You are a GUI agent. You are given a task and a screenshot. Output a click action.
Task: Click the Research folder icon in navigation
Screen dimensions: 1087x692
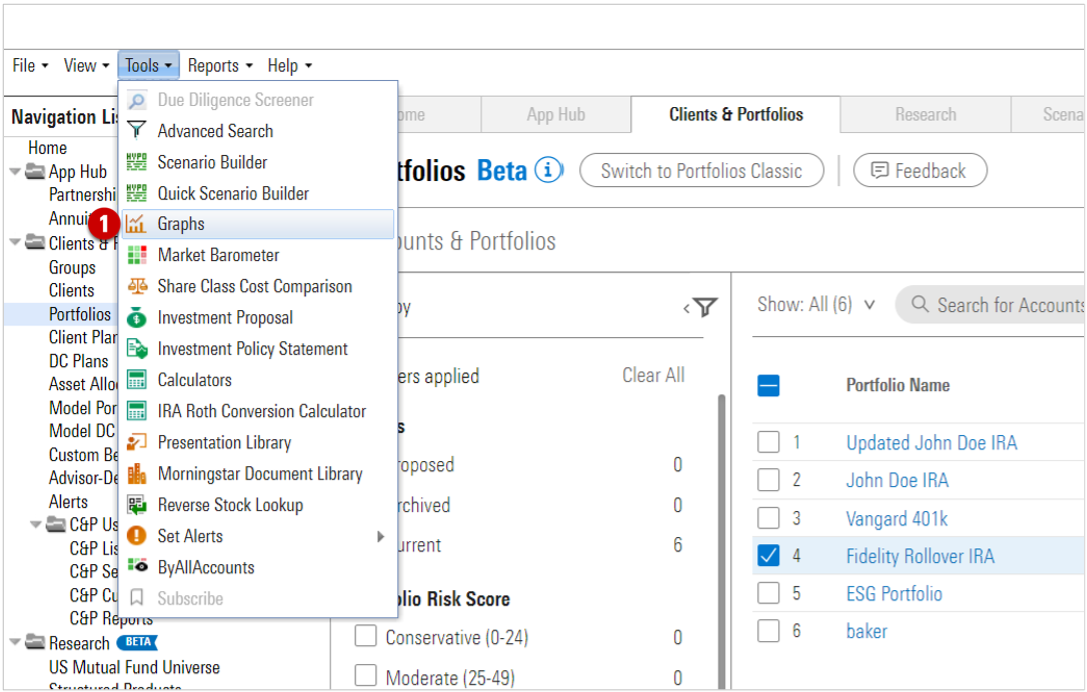[x=35, y=642]
